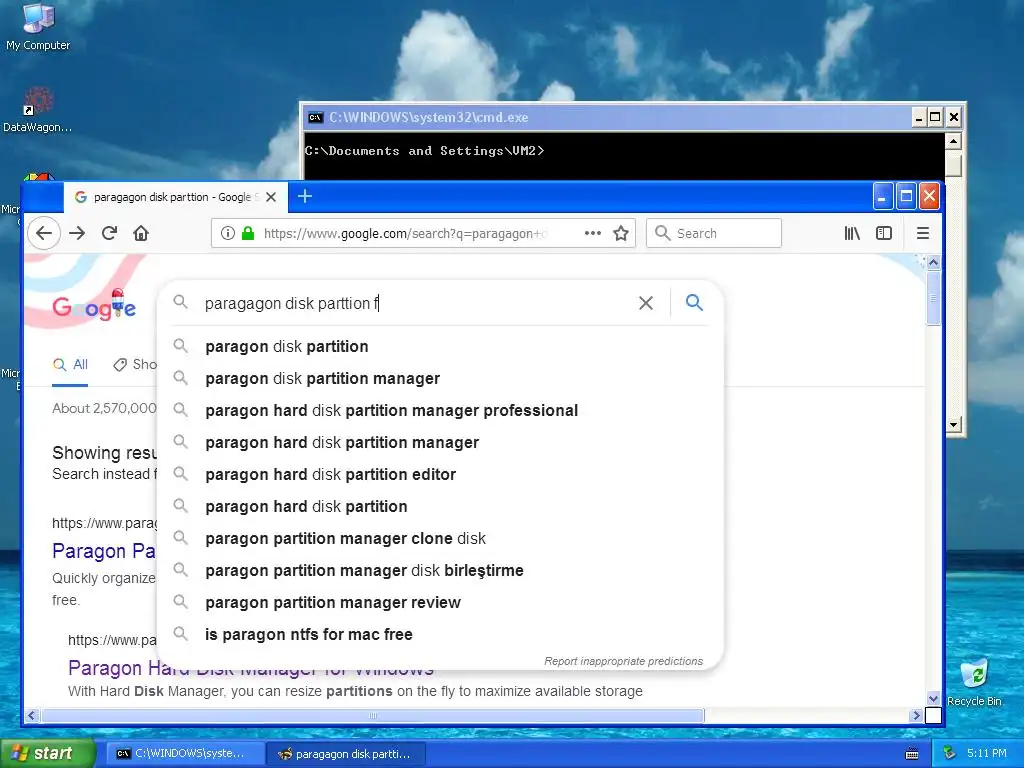
Task: Open the Firefox home page icon
Action: coord(141,233)
